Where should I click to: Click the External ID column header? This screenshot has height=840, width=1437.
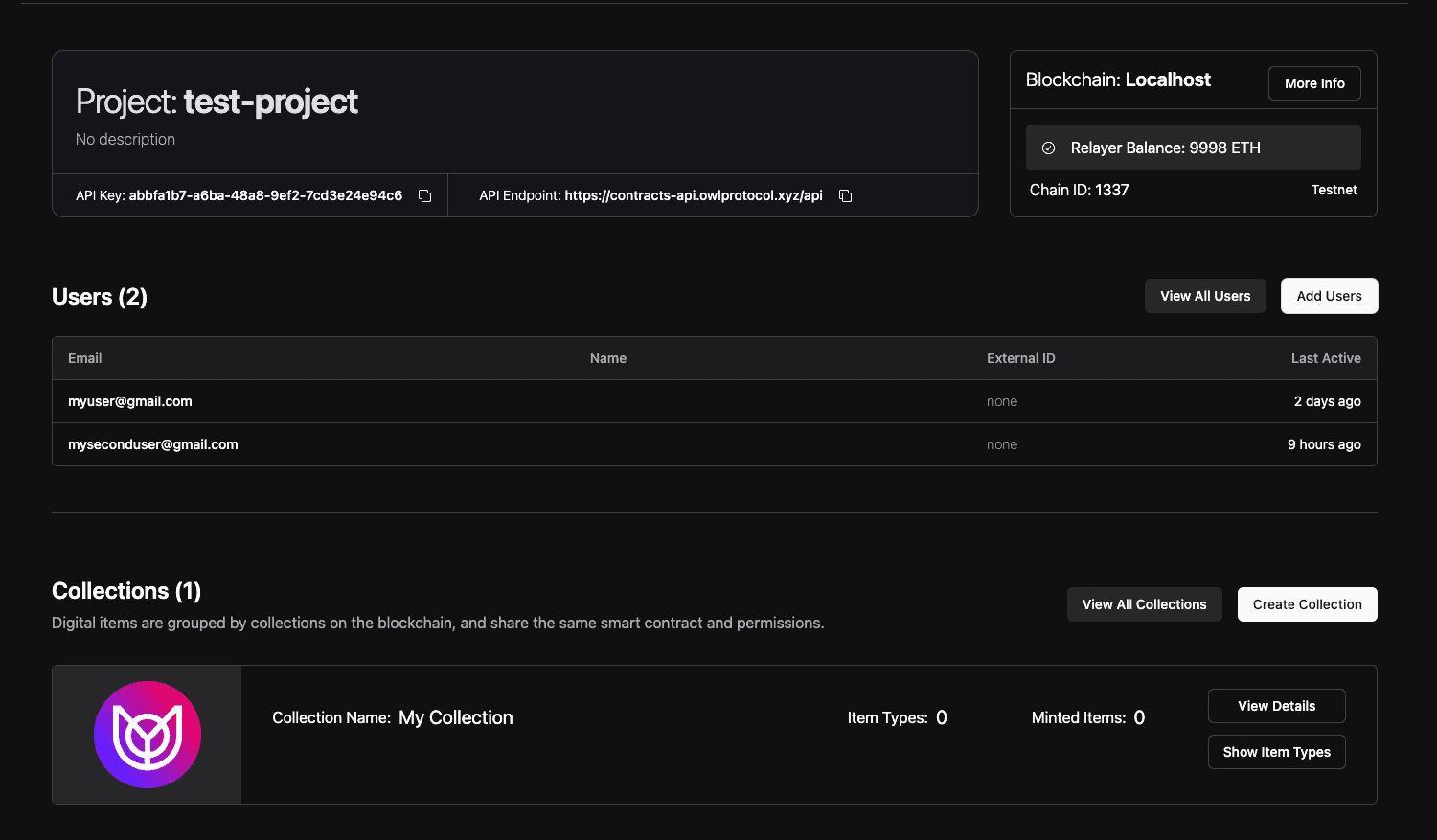1020,358
